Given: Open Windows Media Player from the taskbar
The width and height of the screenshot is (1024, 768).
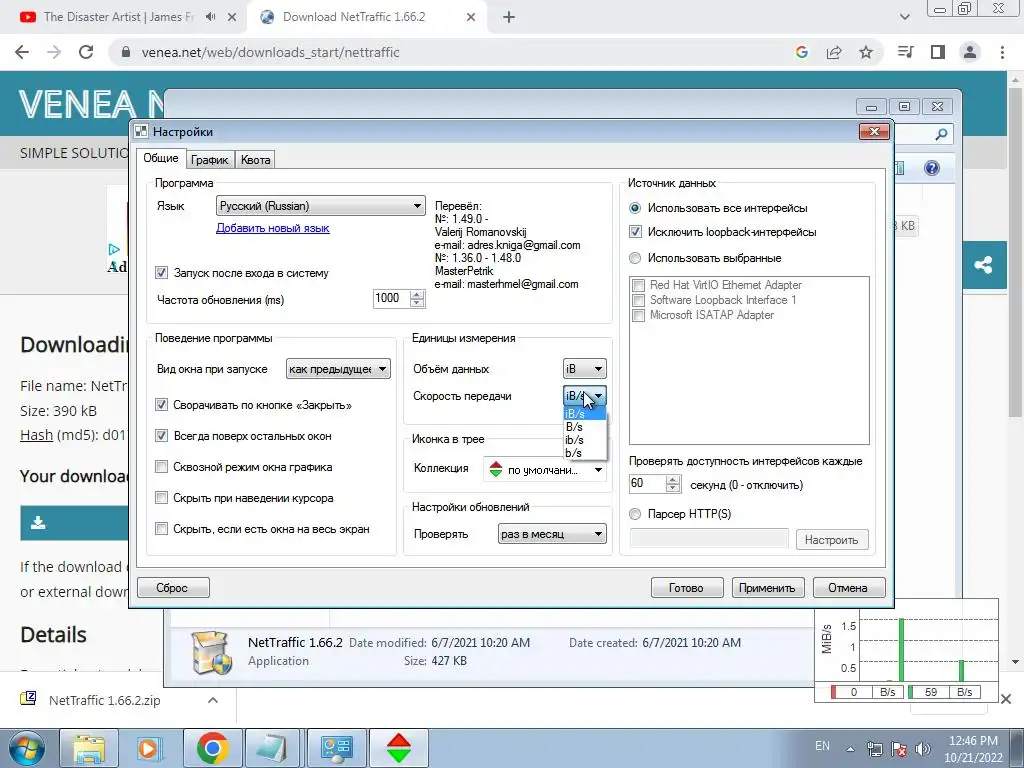Looking at the screenshot, I should pos(148,748).
